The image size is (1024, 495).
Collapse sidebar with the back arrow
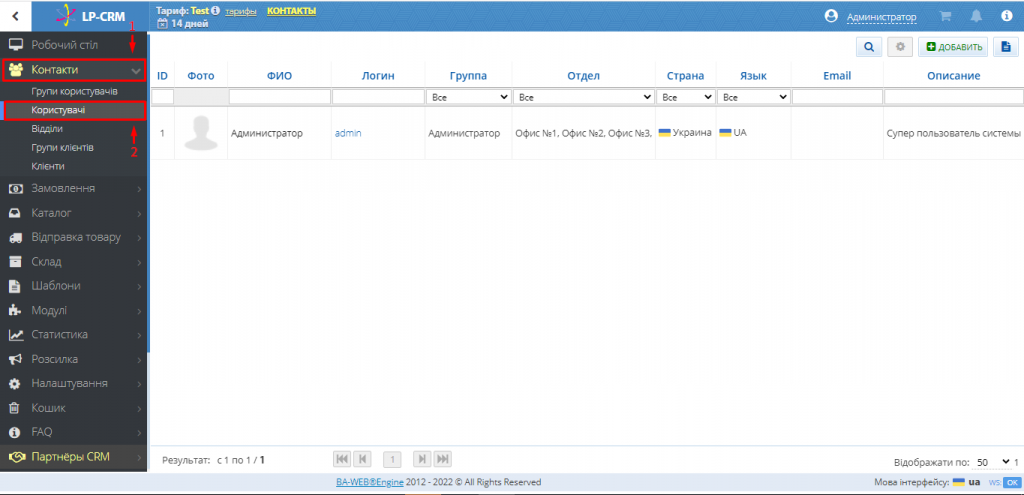(x=16, y=16)
